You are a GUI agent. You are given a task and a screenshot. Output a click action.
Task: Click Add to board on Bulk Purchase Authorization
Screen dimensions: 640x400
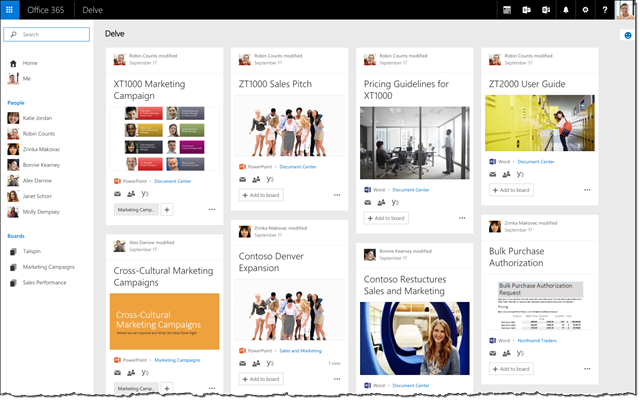(x=511, y=369)
